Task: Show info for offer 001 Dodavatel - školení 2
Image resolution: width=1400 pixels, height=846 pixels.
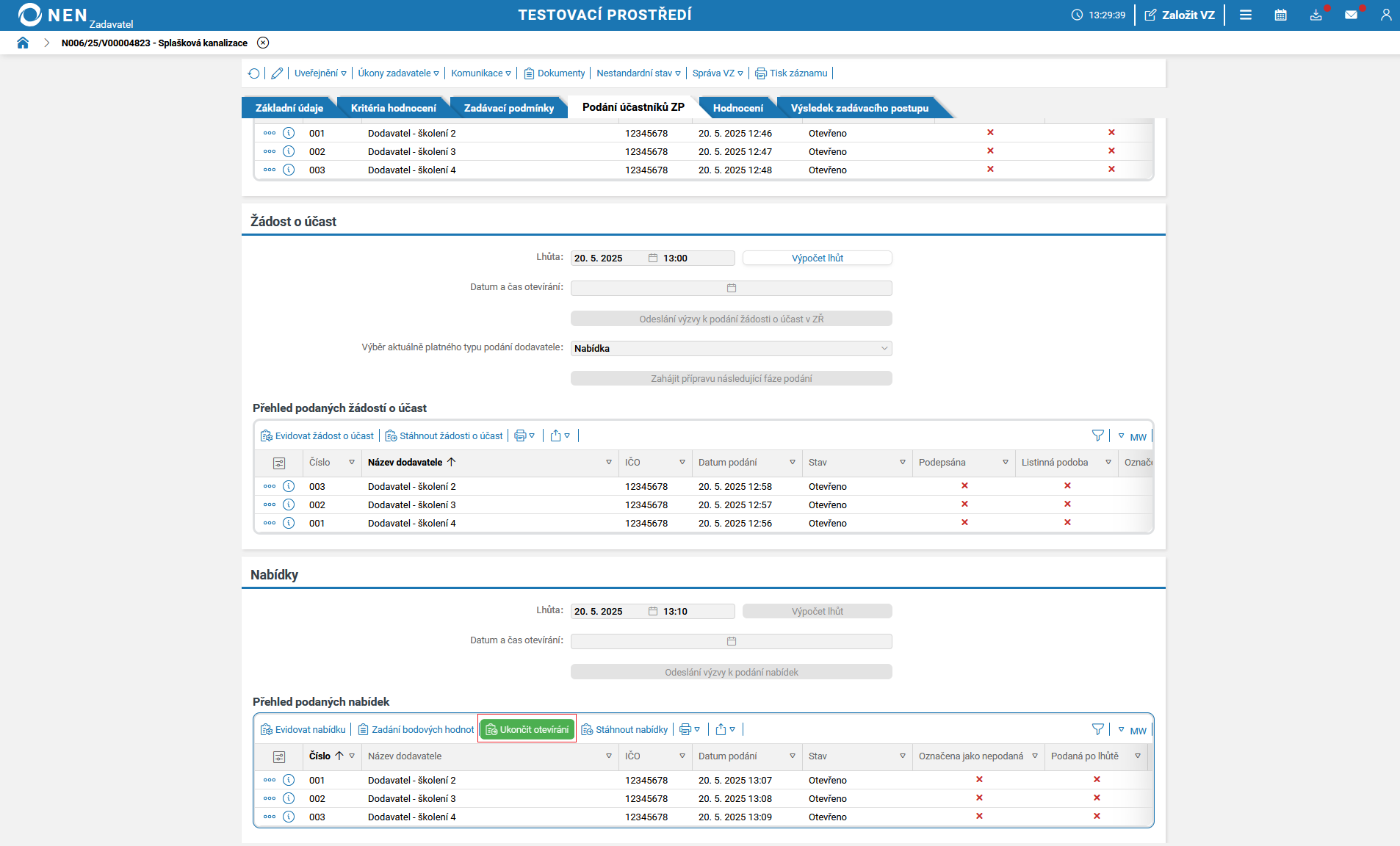Action: [x=289, y=780]
